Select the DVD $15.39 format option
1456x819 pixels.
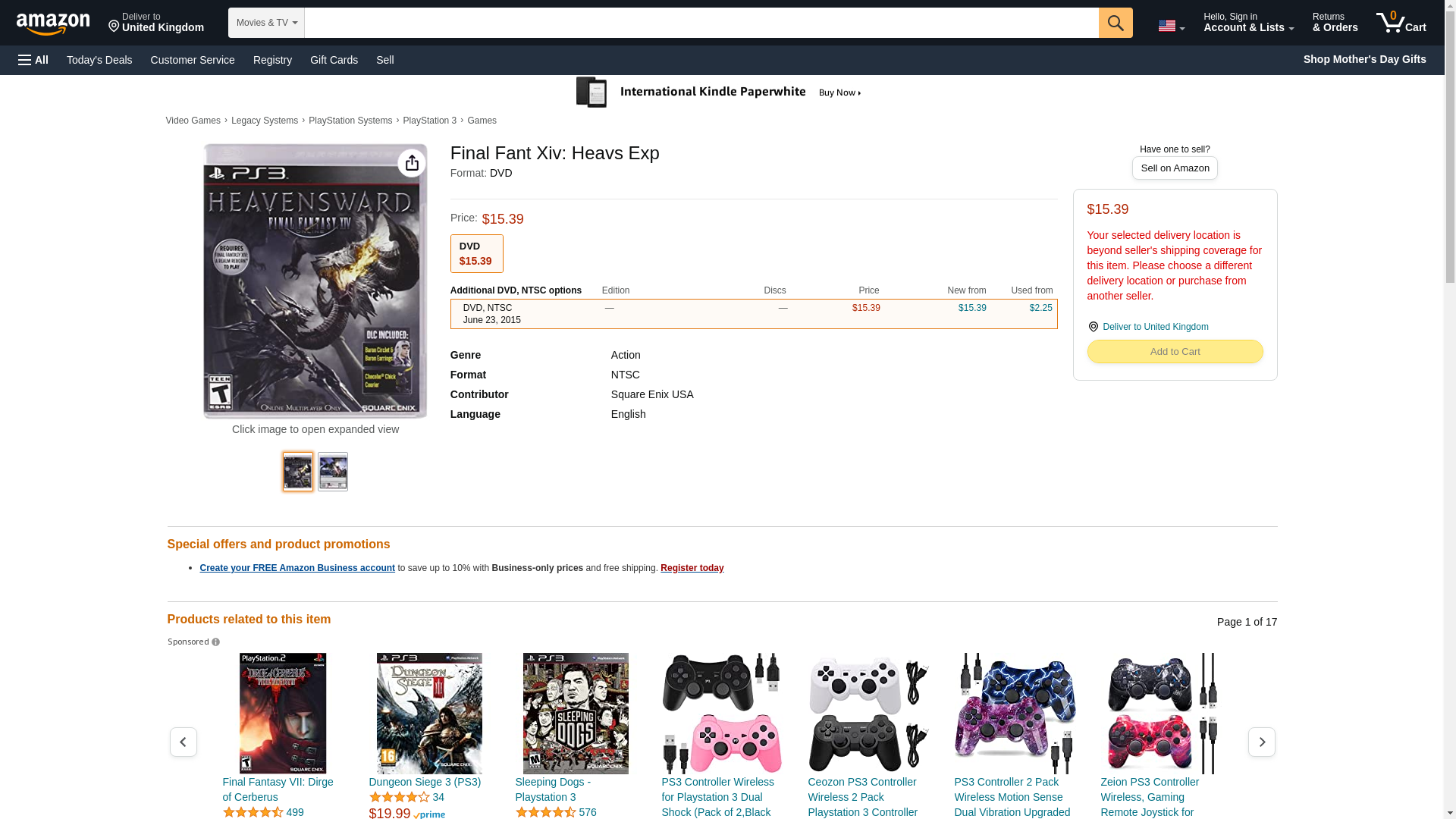coord(476,253)
